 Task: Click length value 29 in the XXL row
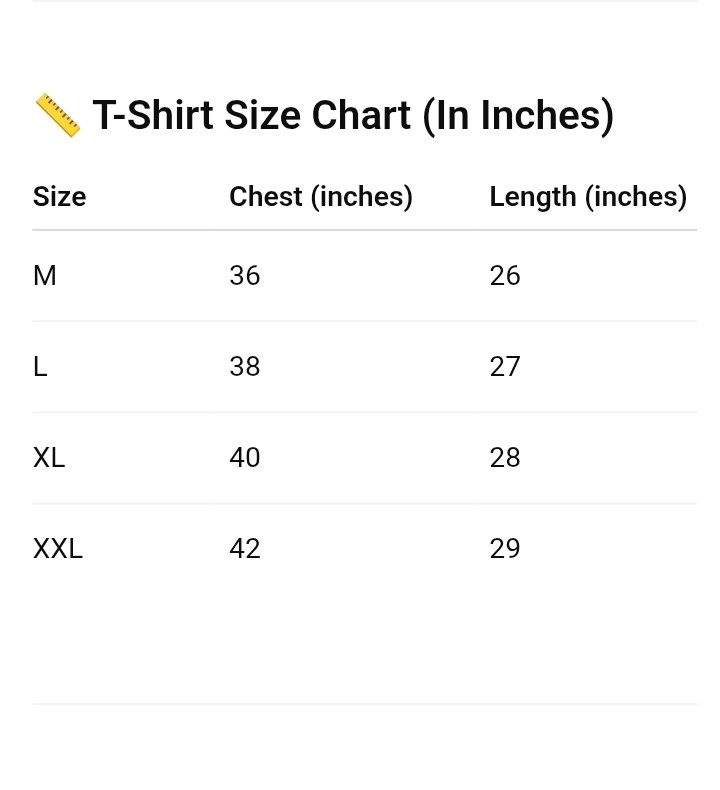505,549
